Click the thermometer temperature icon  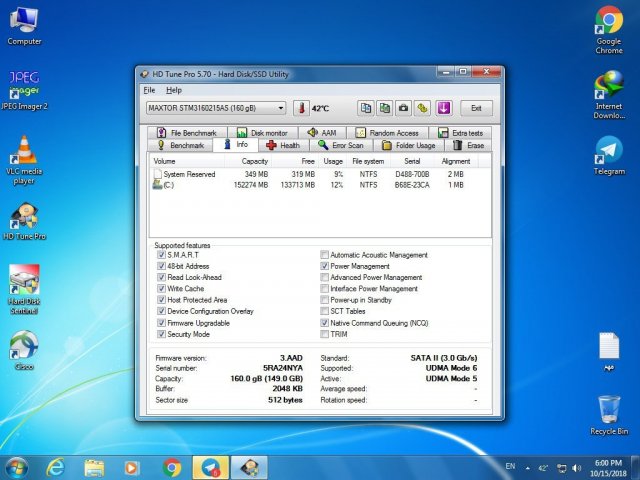[301, 108]
